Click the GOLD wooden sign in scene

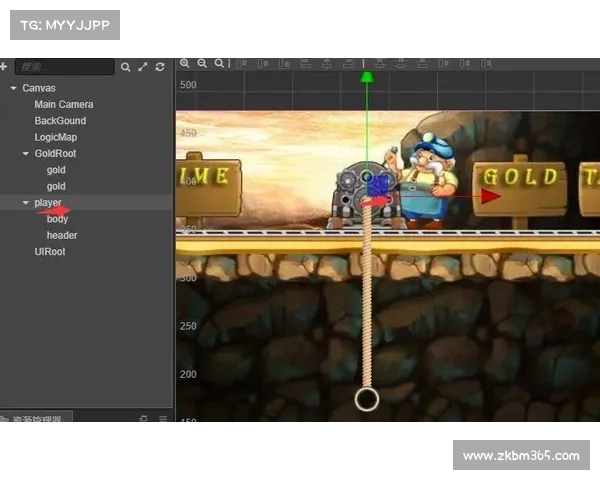[x=519, y=188]
